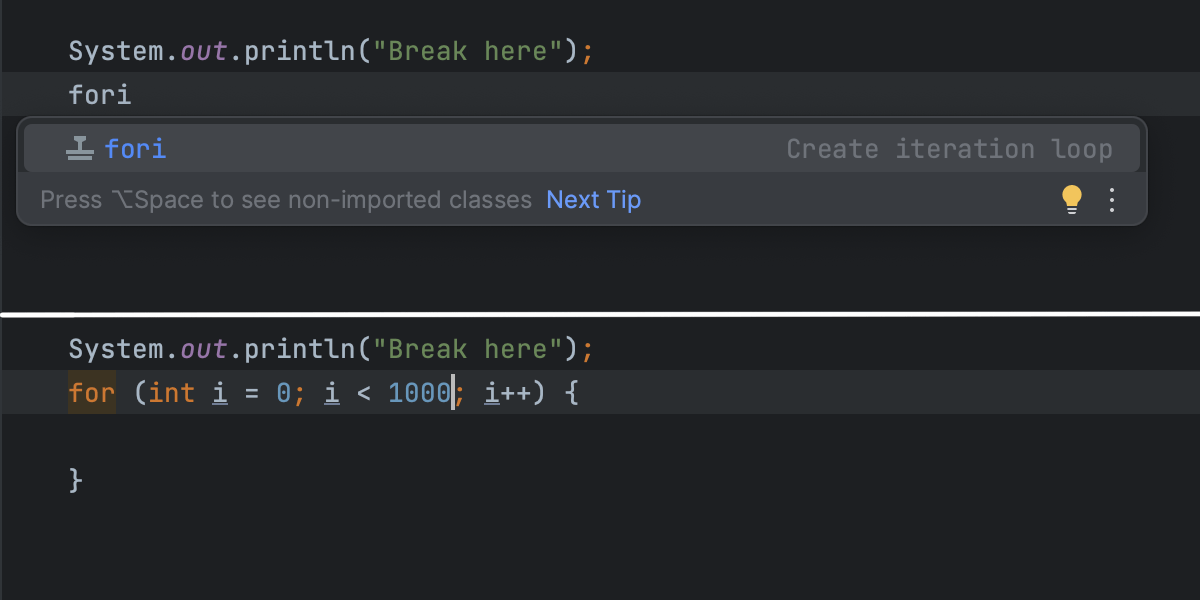Click the 'Create iteration loop' description text
Screen dimensions: 1200x600
pyautogui.click(x=949, y=149)
